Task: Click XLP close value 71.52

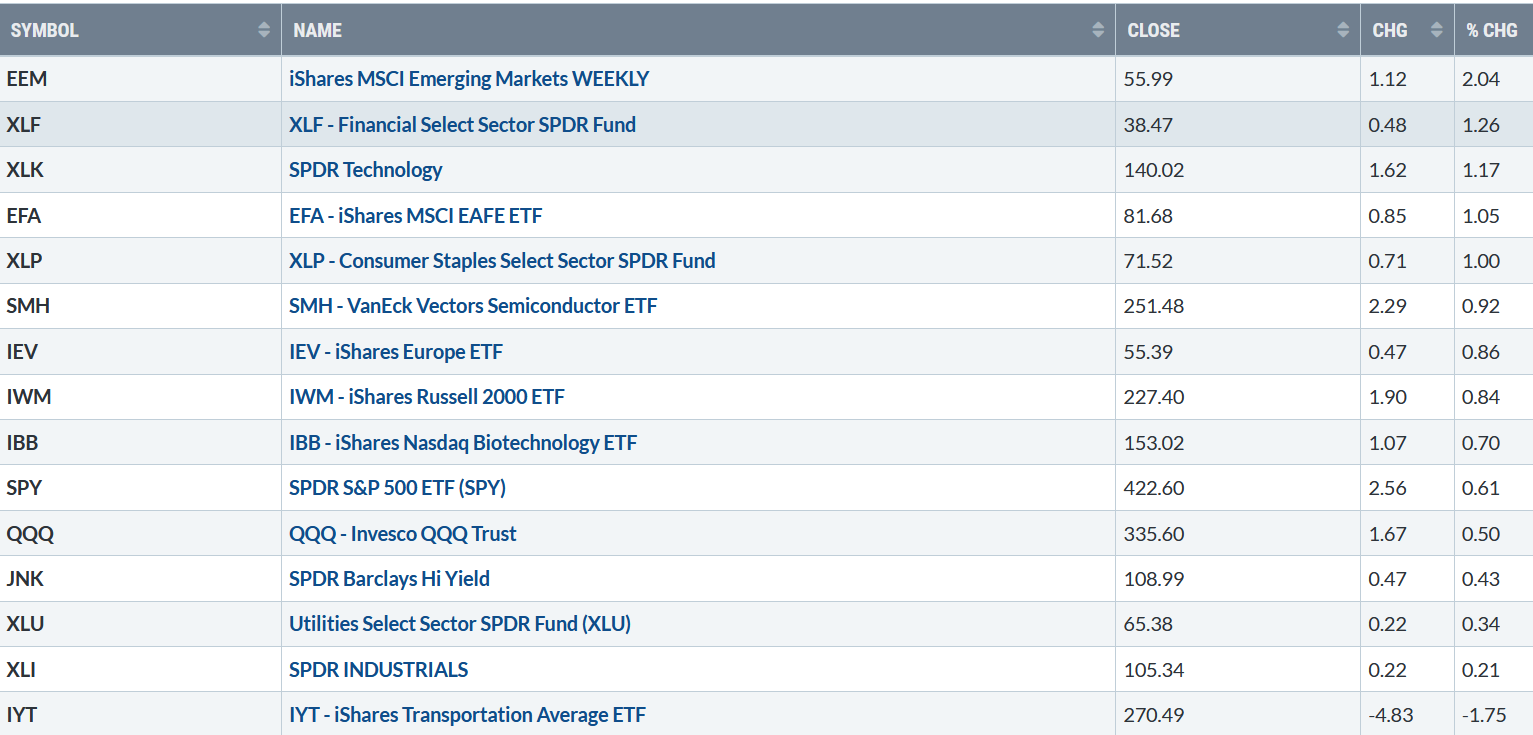Action: coord(1150,261)
